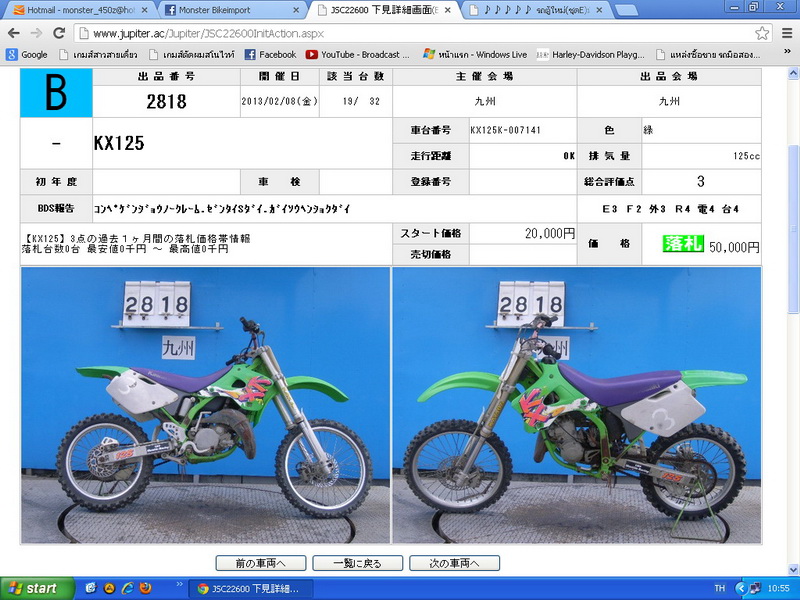Go back with the browser back arrow
Viewport: 800px width, 600px height.
click(13, 34)
